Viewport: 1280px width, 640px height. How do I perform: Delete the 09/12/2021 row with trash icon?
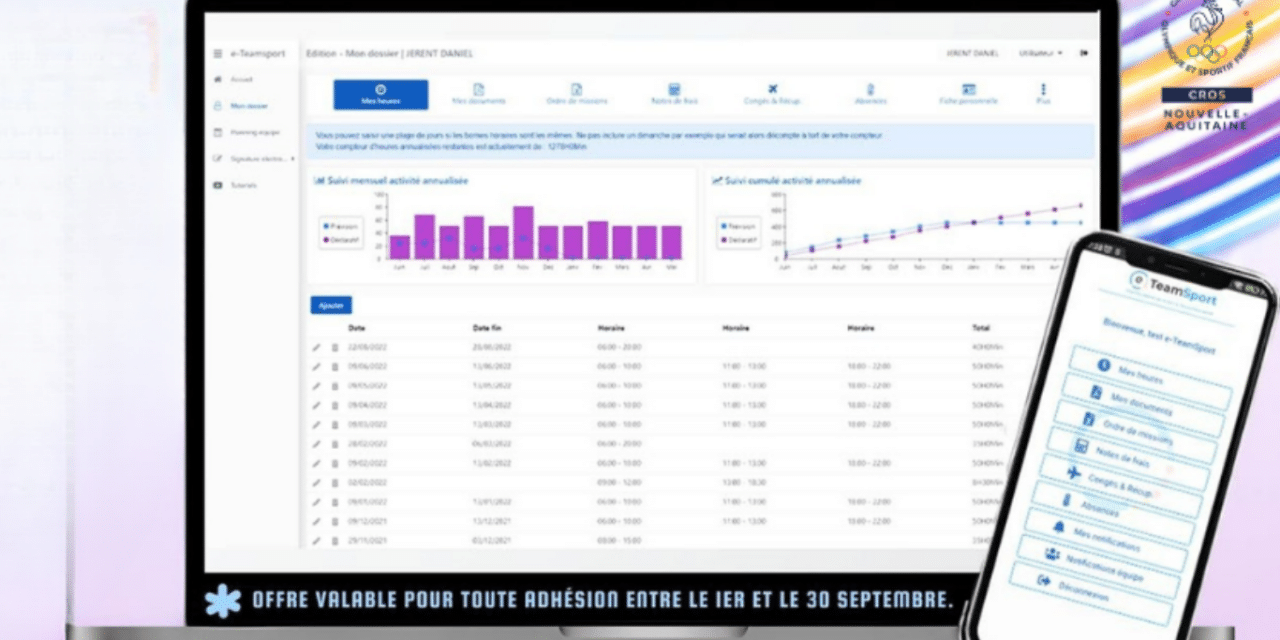[x=334, y=521]
